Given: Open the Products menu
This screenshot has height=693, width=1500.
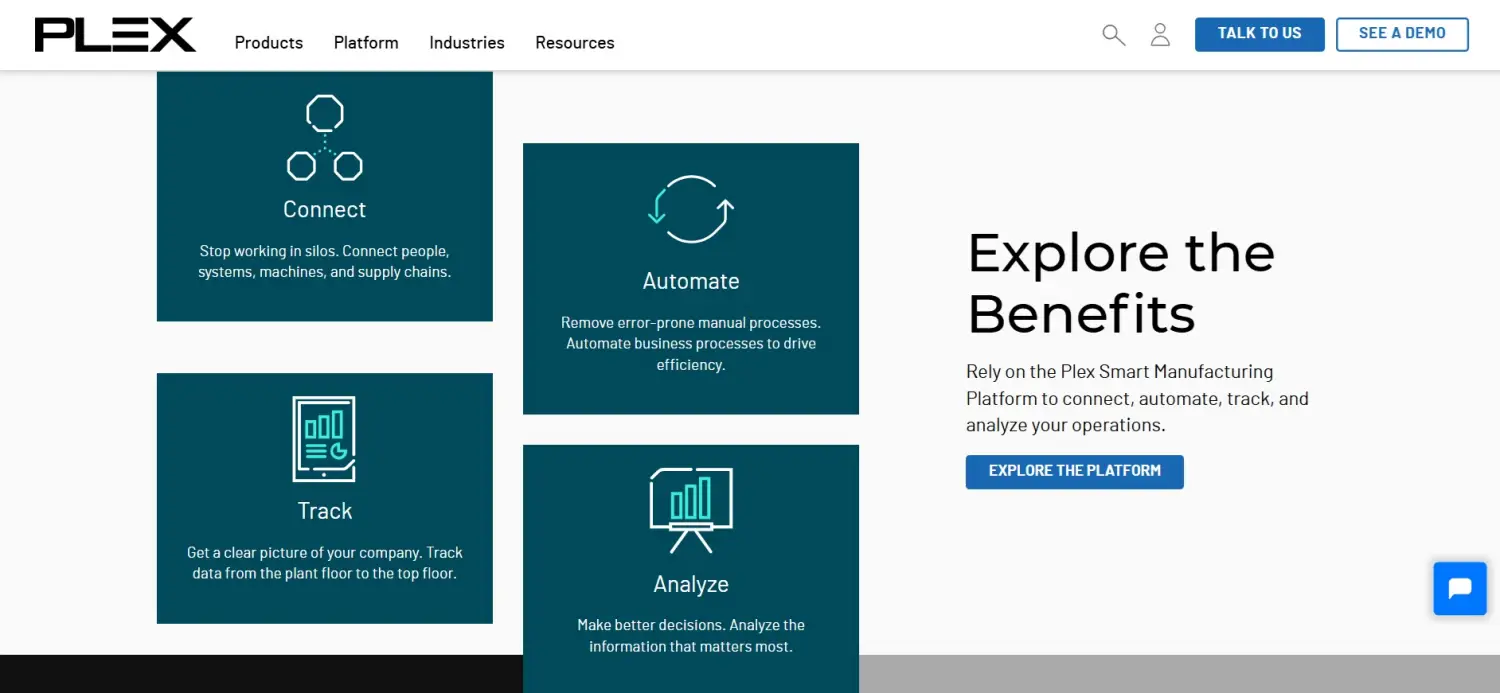Looking at the screenshot, I should (269, 43).
